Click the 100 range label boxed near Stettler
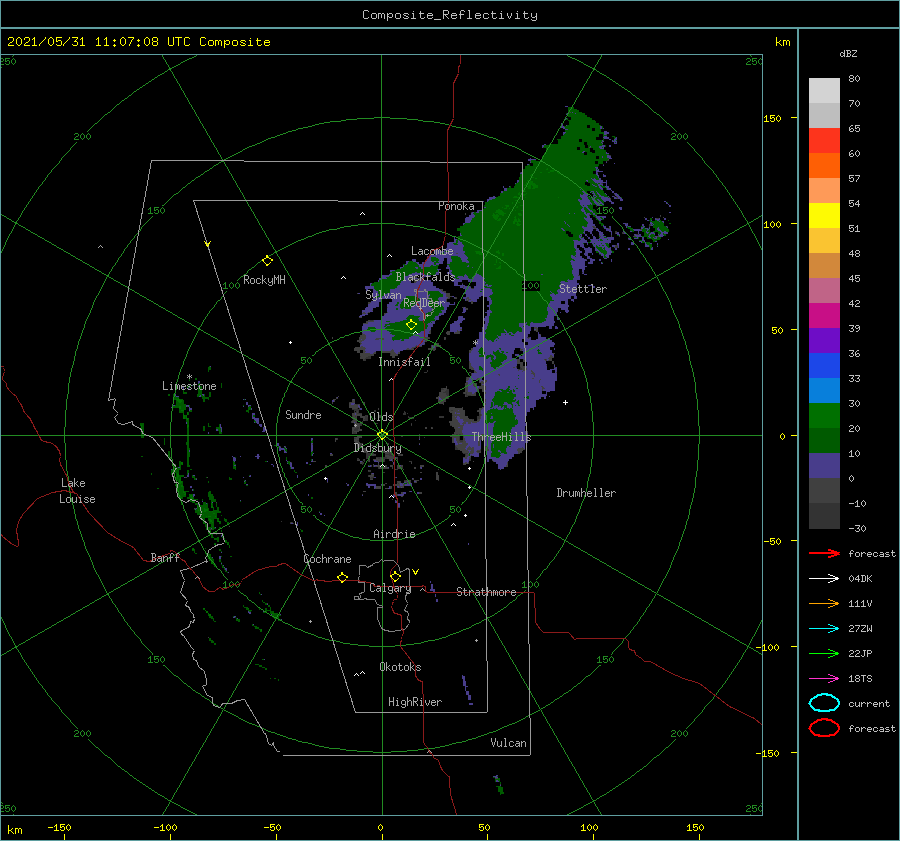 coord(531,285)
